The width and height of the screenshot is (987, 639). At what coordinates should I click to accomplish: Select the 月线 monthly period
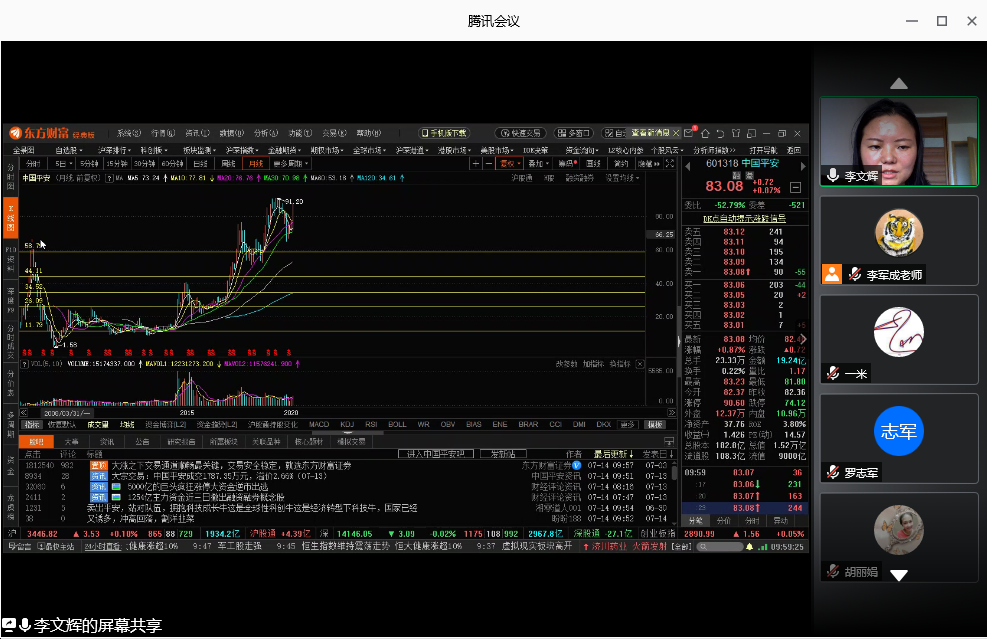point(256,163)
